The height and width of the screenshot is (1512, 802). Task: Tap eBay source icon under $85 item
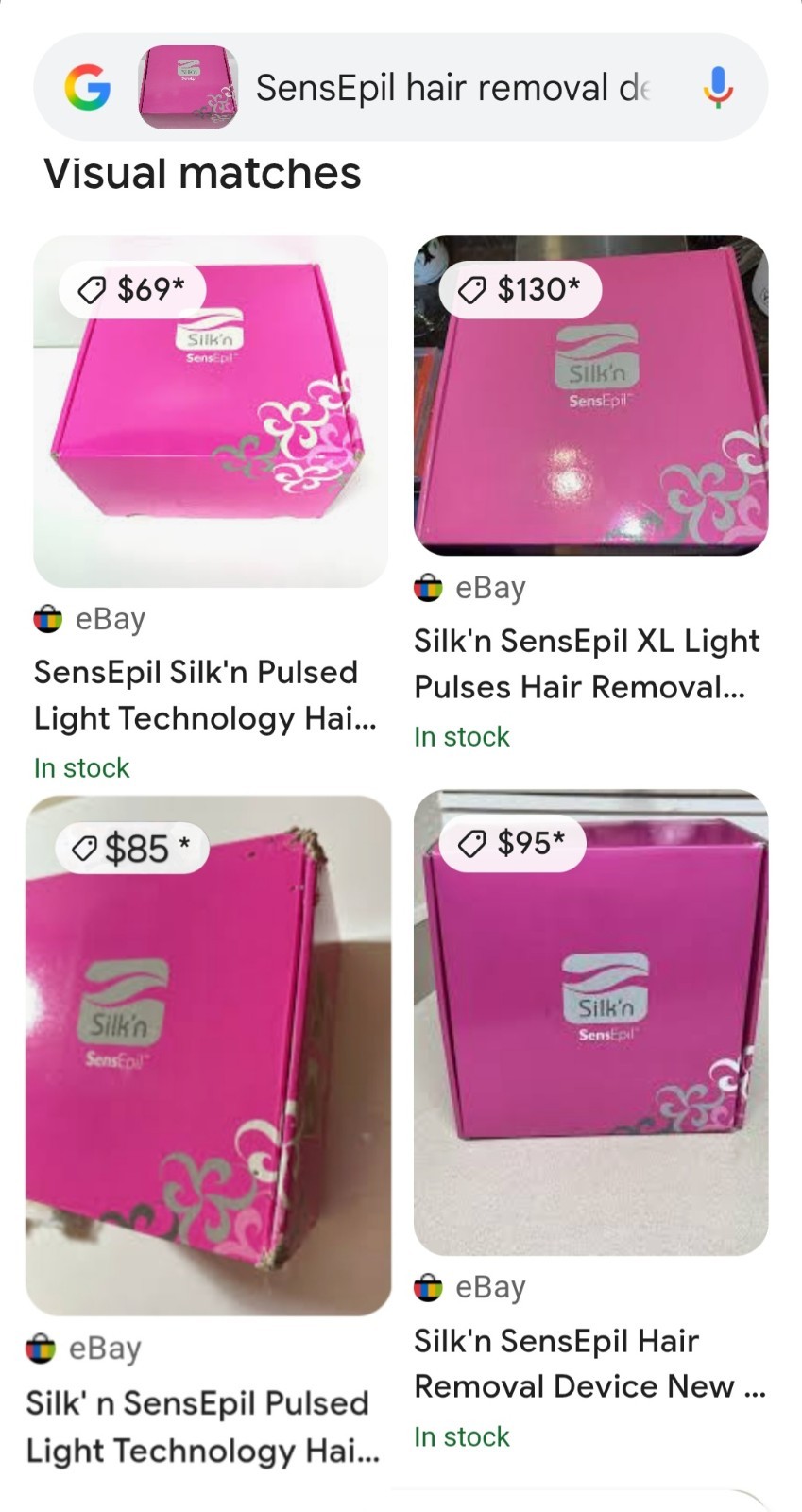tap(40, 1349)
